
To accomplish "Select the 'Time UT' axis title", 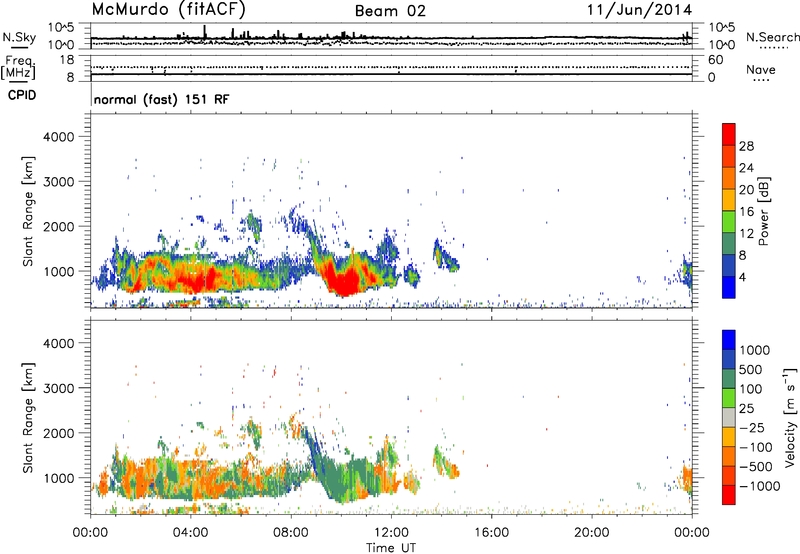I will point(391,548).
